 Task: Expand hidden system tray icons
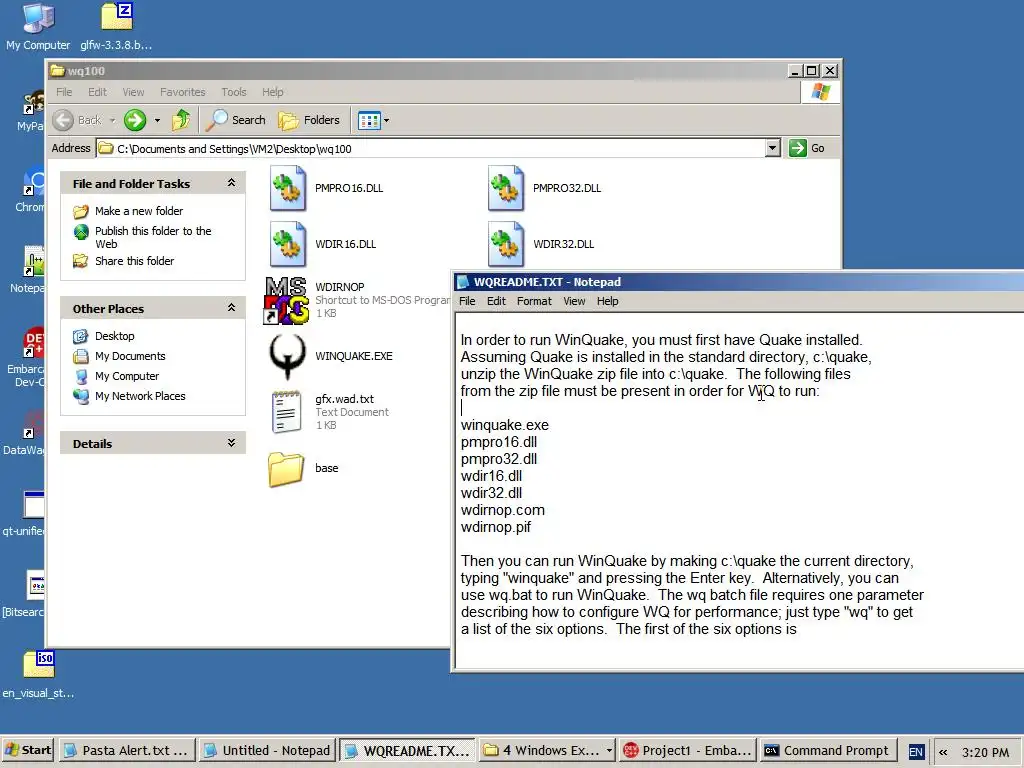[943, 752]
